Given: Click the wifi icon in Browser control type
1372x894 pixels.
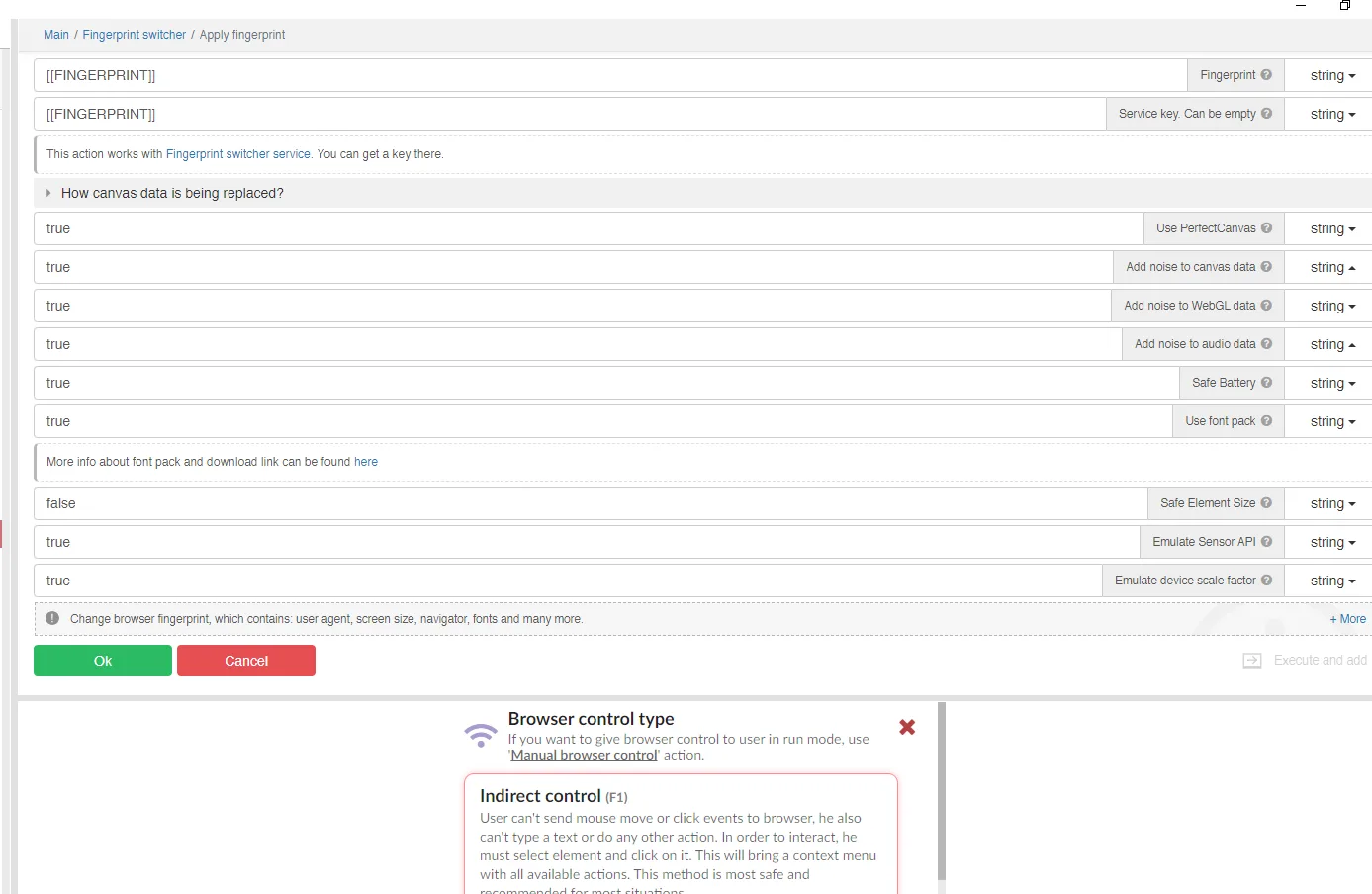Looking at the screenshot, I should [481, 735].
